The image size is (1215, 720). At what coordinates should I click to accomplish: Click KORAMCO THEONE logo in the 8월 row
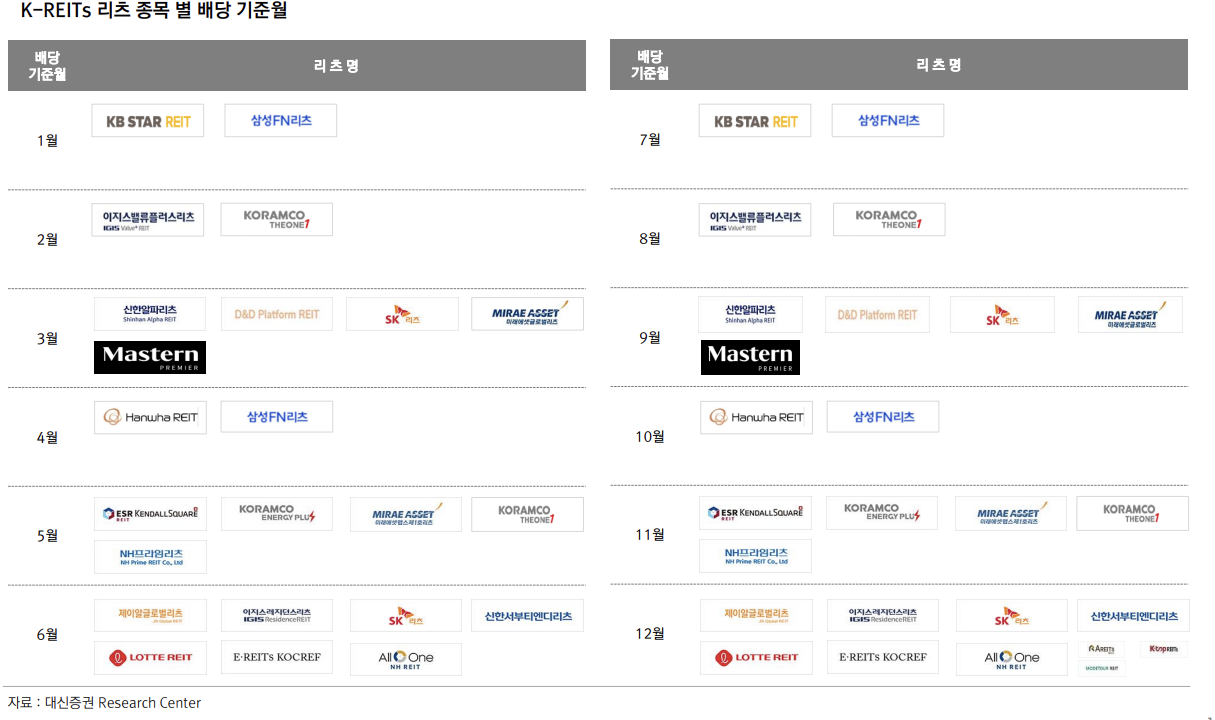click(889, 219)
